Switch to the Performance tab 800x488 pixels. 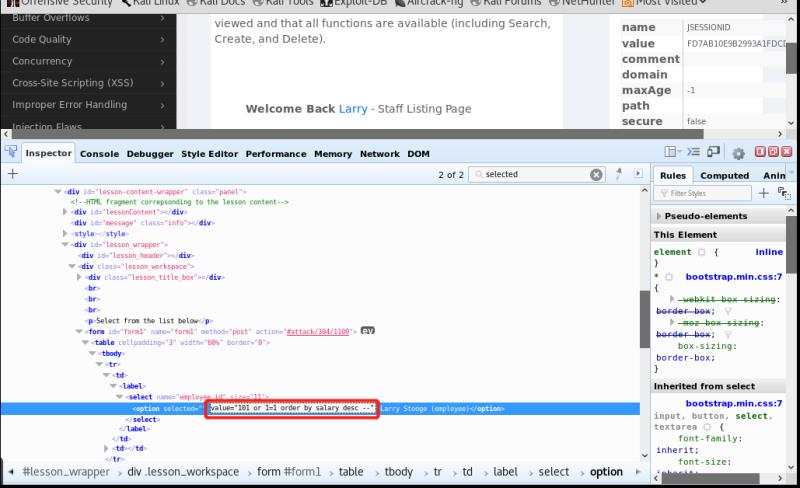(276, 154)
